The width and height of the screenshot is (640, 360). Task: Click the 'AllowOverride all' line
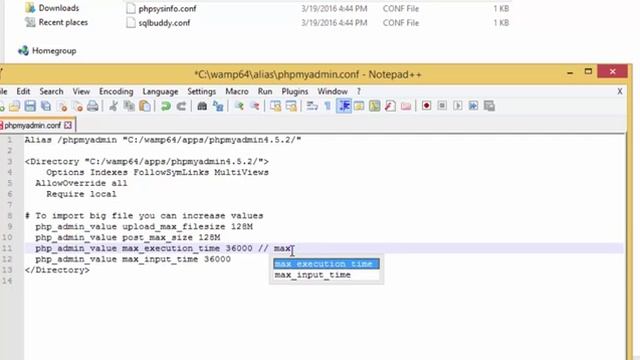tap(81, 183)
